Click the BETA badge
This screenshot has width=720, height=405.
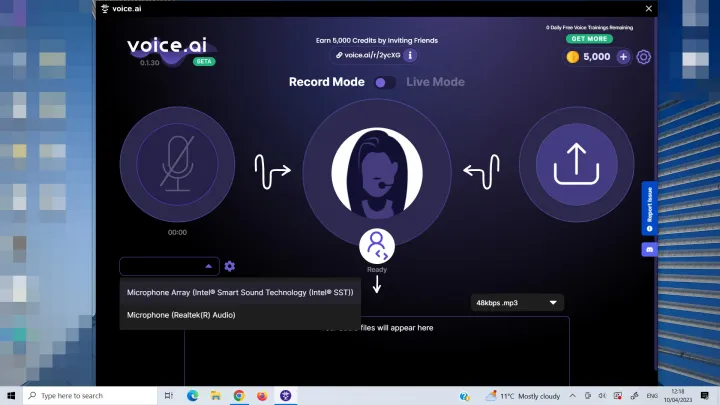(x=204, y=62)
